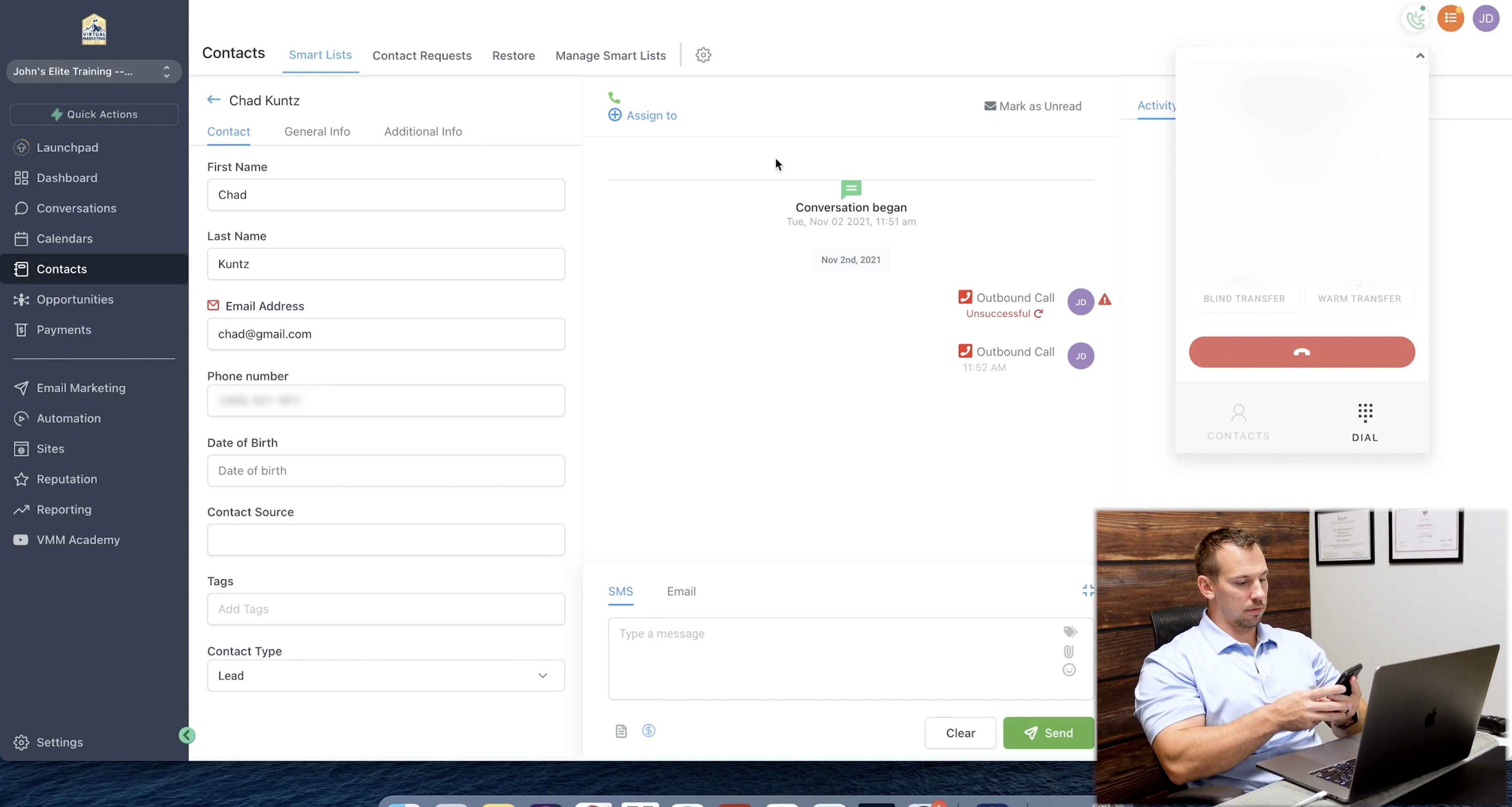Screen dimensions: 1512x807
Task: Open the Additional Info tab
Action: click(x=423, y=132)
